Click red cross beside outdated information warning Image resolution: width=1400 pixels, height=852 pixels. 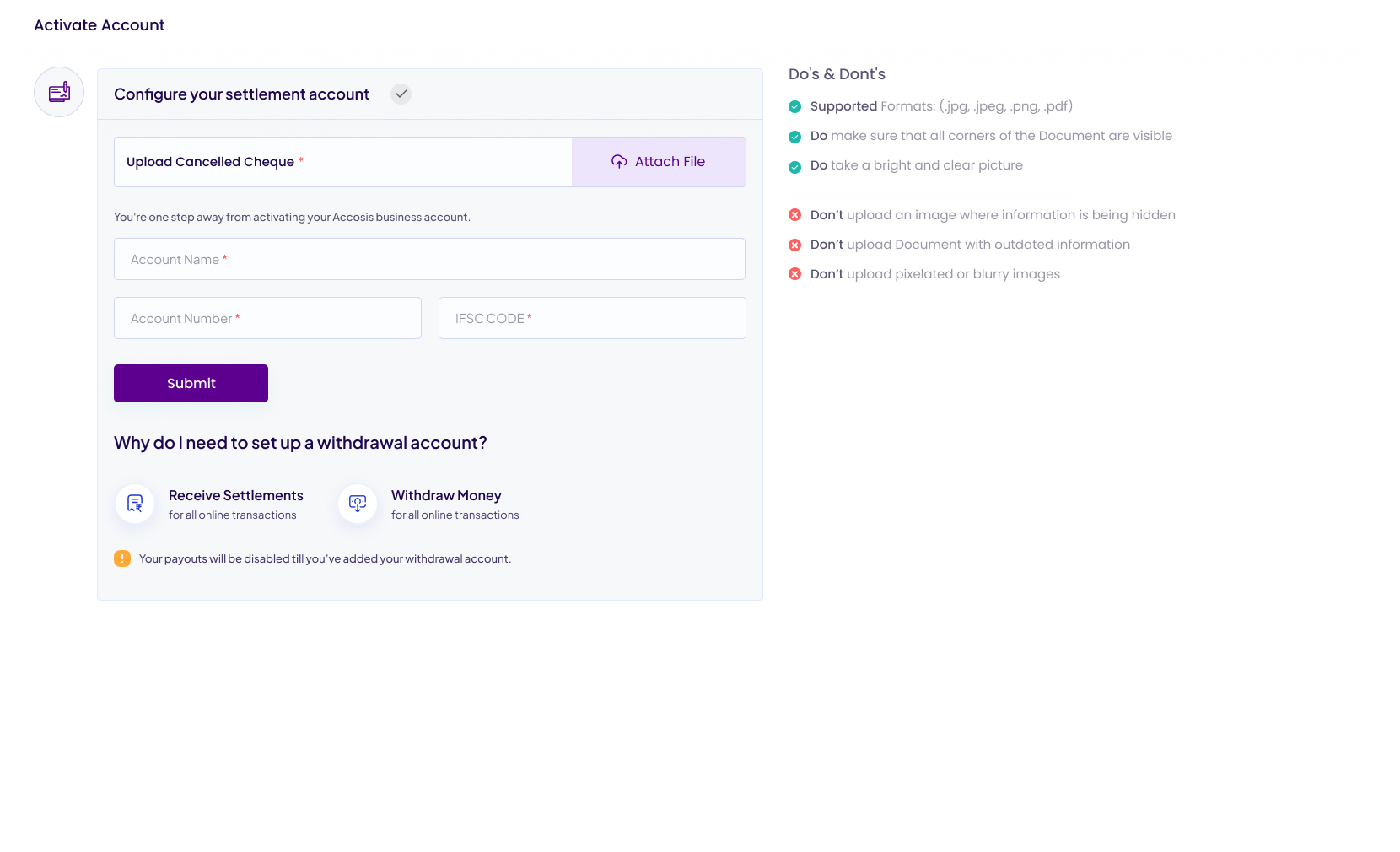pos(794,245)
